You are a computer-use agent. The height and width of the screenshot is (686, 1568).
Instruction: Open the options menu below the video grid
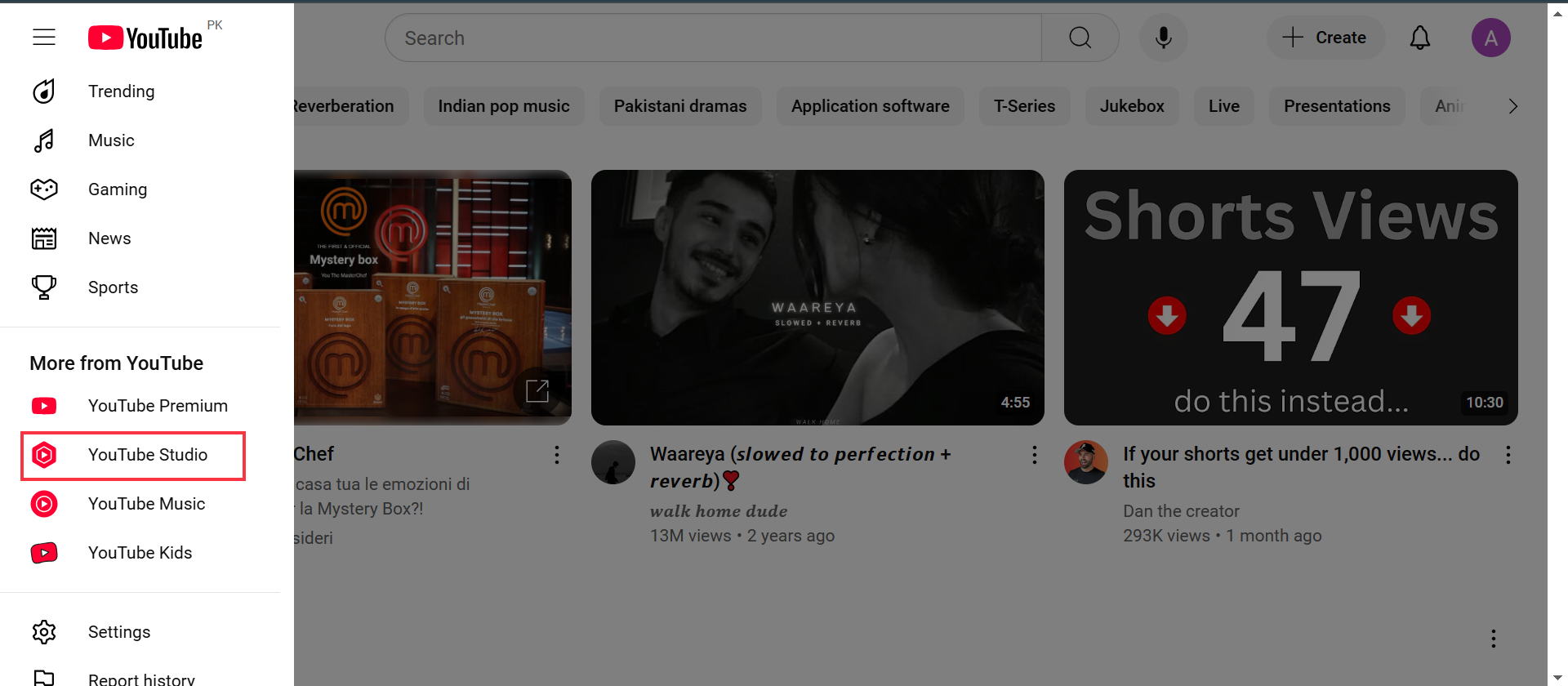coord(1494,639)
